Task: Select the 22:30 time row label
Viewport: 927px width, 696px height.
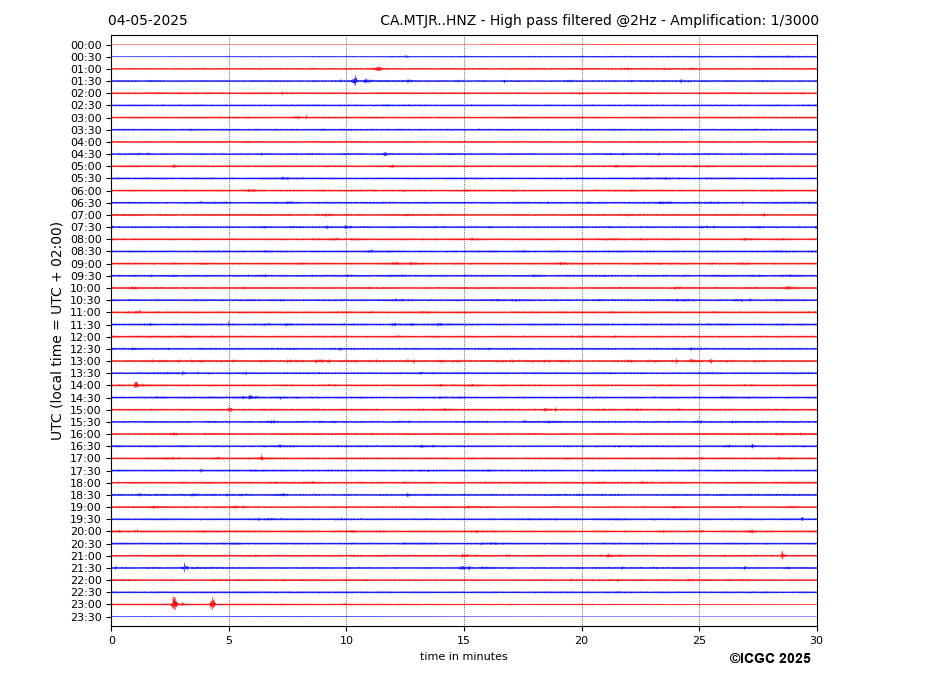Action: 86,593
